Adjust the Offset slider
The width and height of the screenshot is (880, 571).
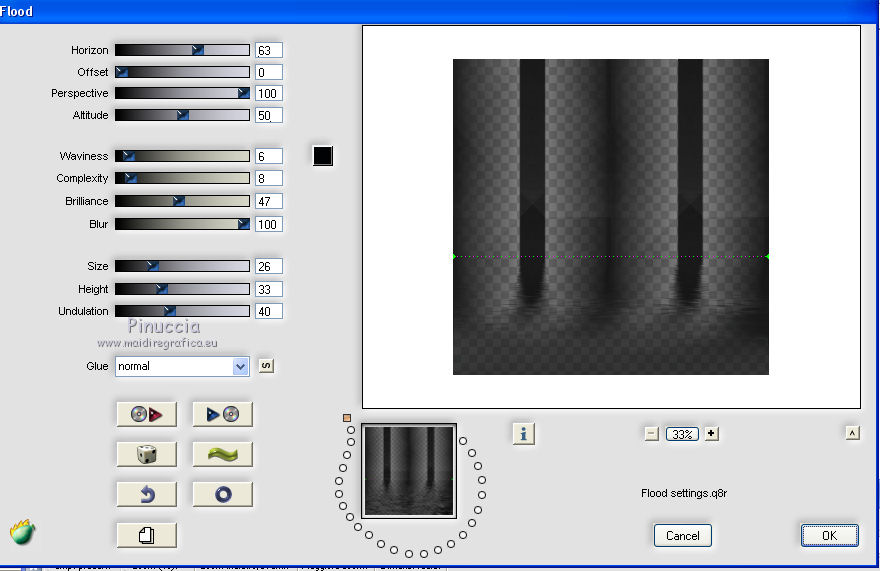(x=182, y=72)
